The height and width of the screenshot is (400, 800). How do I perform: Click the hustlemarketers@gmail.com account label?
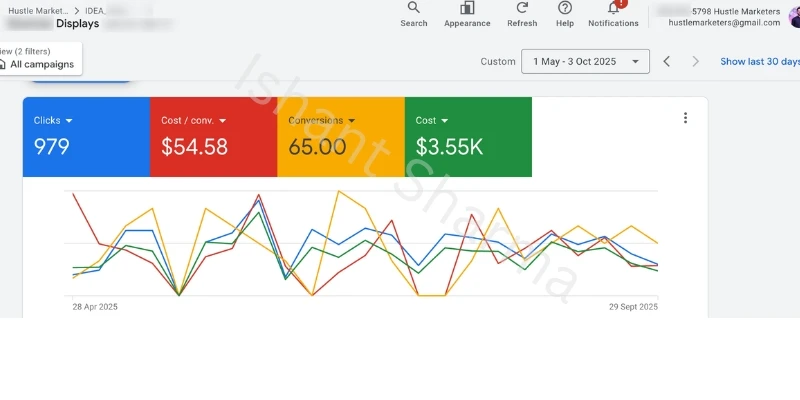[724, 22]
